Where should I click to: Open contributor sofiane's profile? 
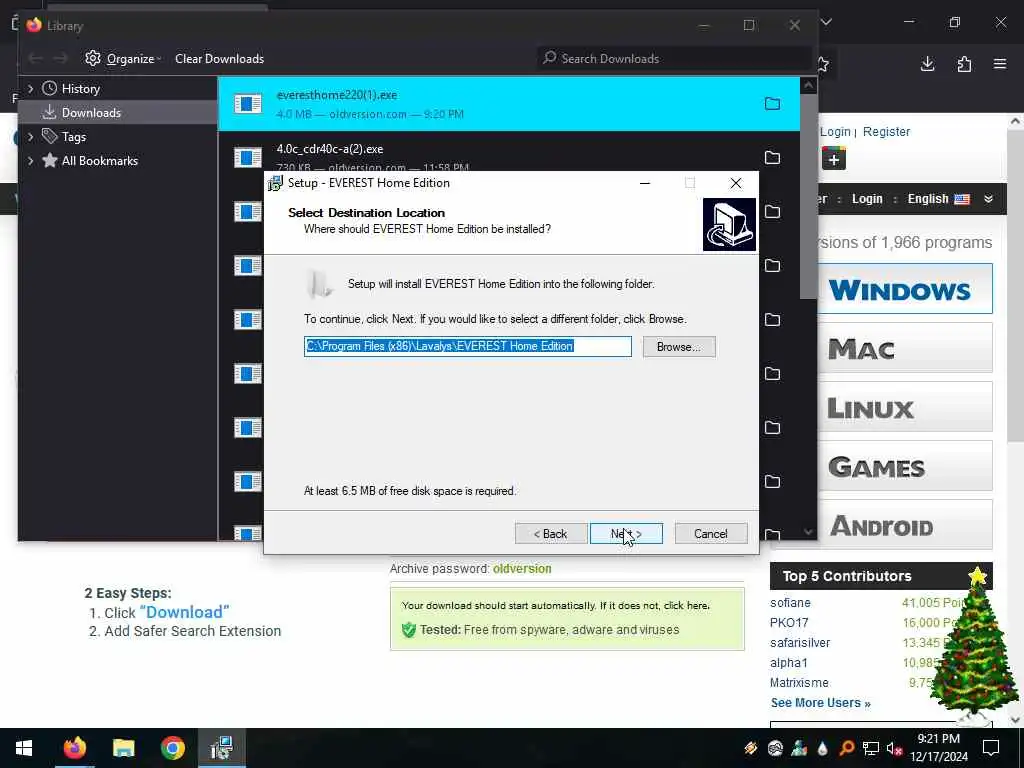790,603
